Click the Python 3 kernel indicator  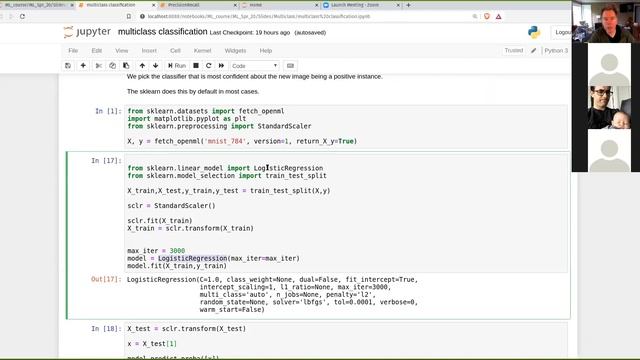556,51
